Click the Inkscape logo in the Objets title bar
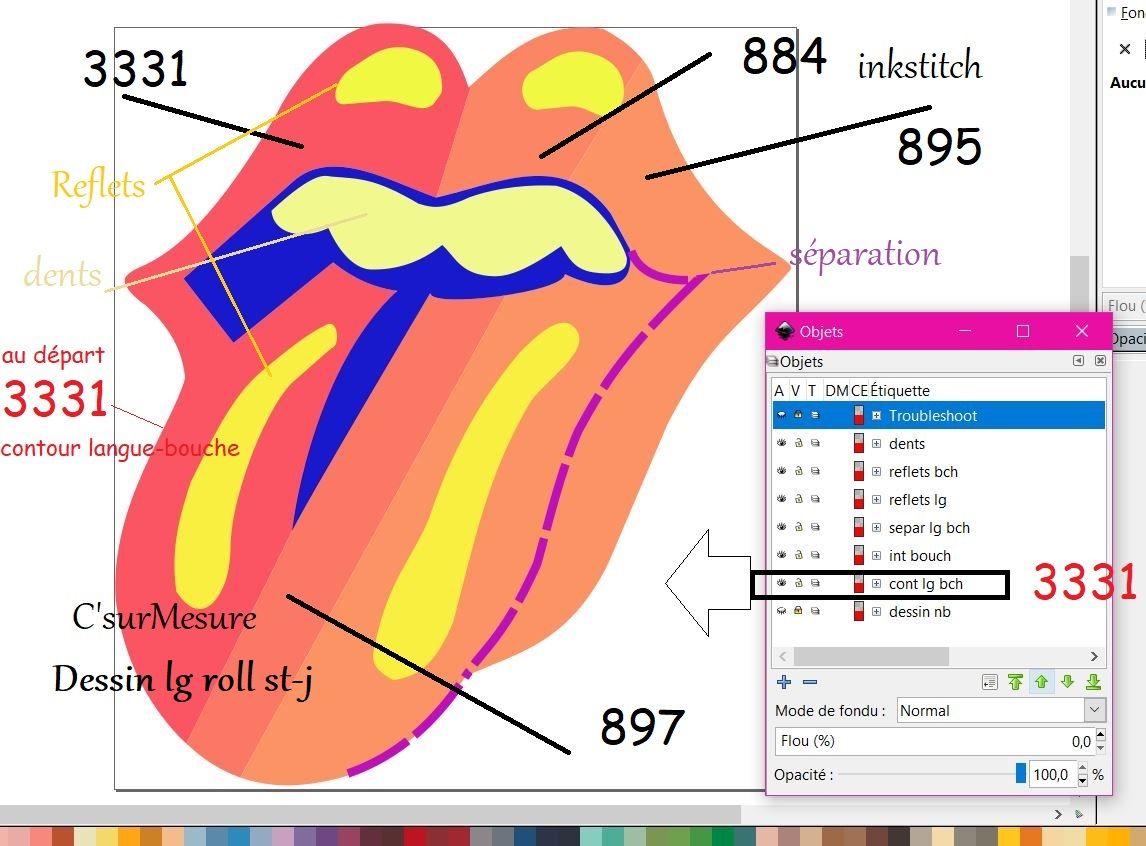1146x846 pixels. [x=785, y=331]
